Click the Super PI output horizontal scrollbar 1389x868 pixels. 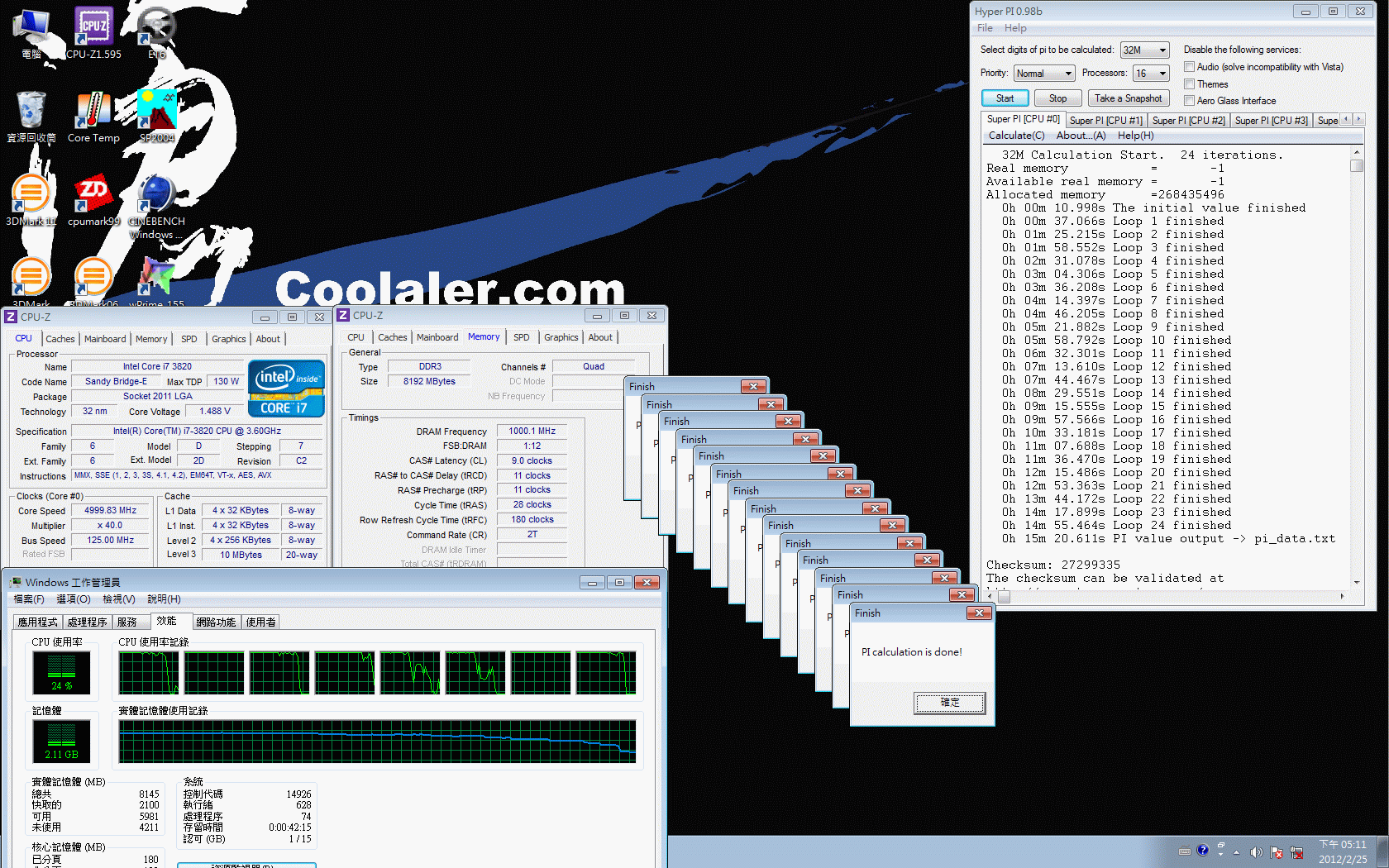(1167, 596)
